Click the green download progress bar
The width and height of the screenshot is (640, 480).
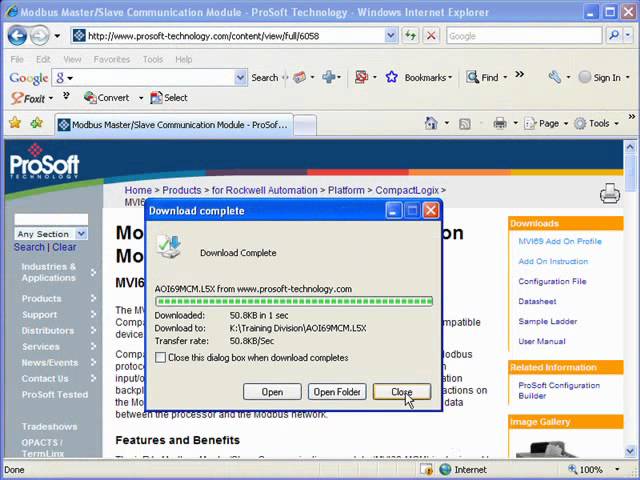(x=294, y=301)
